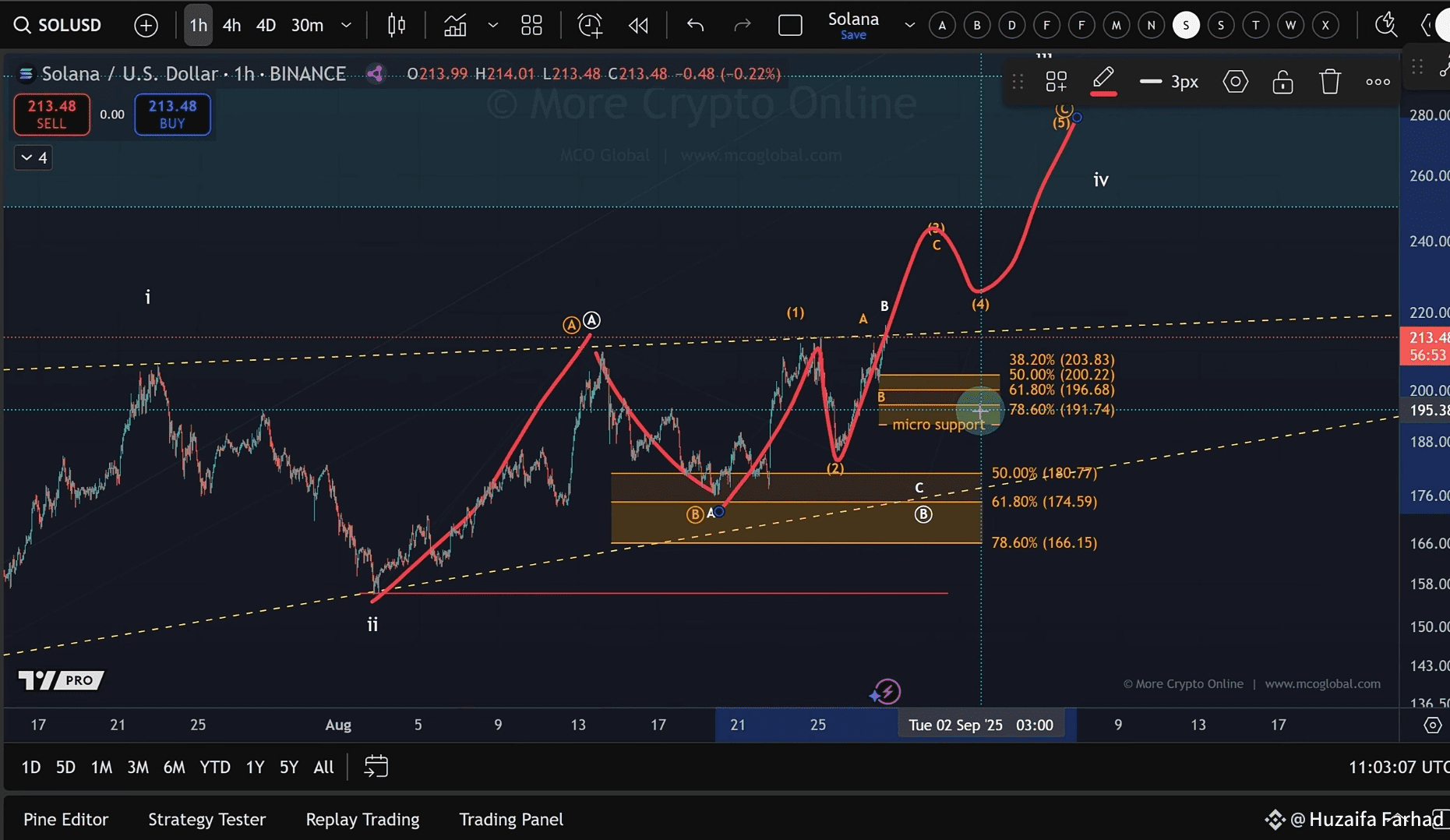The image size is (1450, 840).
Task: Set date range to 1Y
Action: tap(255, 767)
